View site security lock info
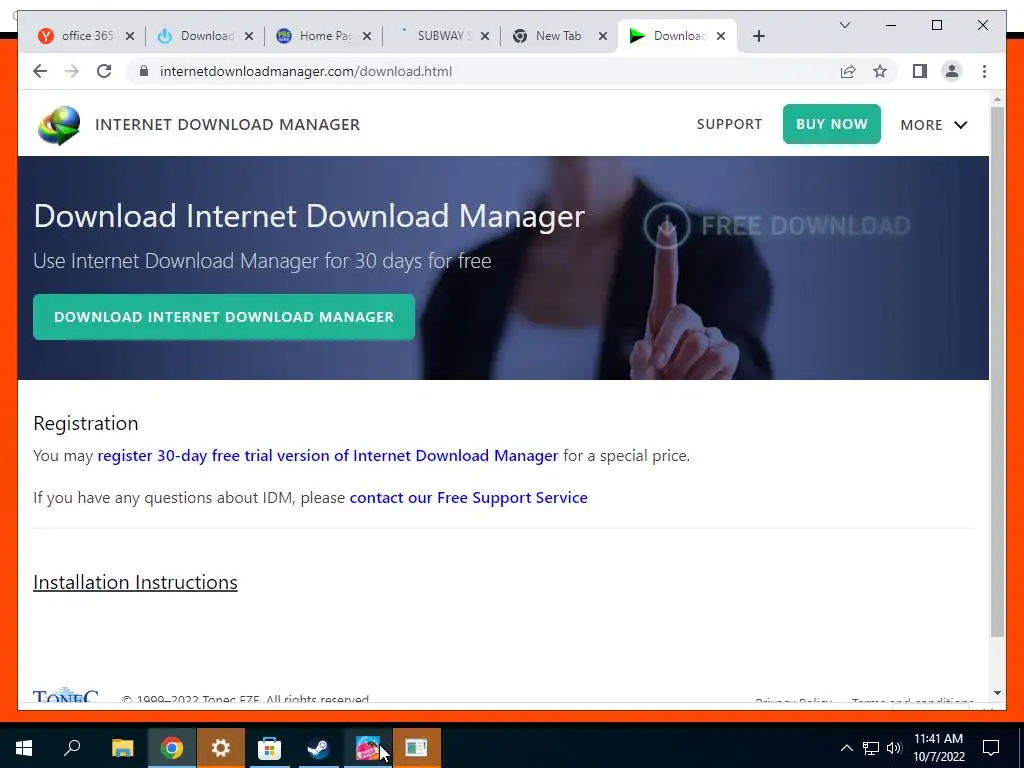The image size is (1024, 768). point(144,71)
